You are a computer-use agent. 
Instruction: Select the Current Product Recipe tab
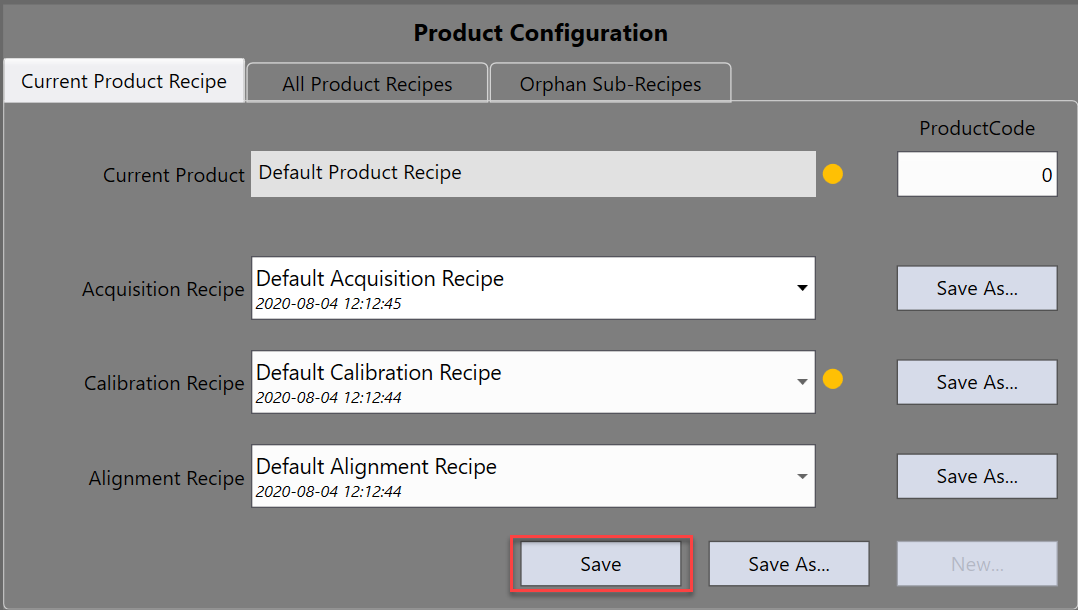coord(124,81)
